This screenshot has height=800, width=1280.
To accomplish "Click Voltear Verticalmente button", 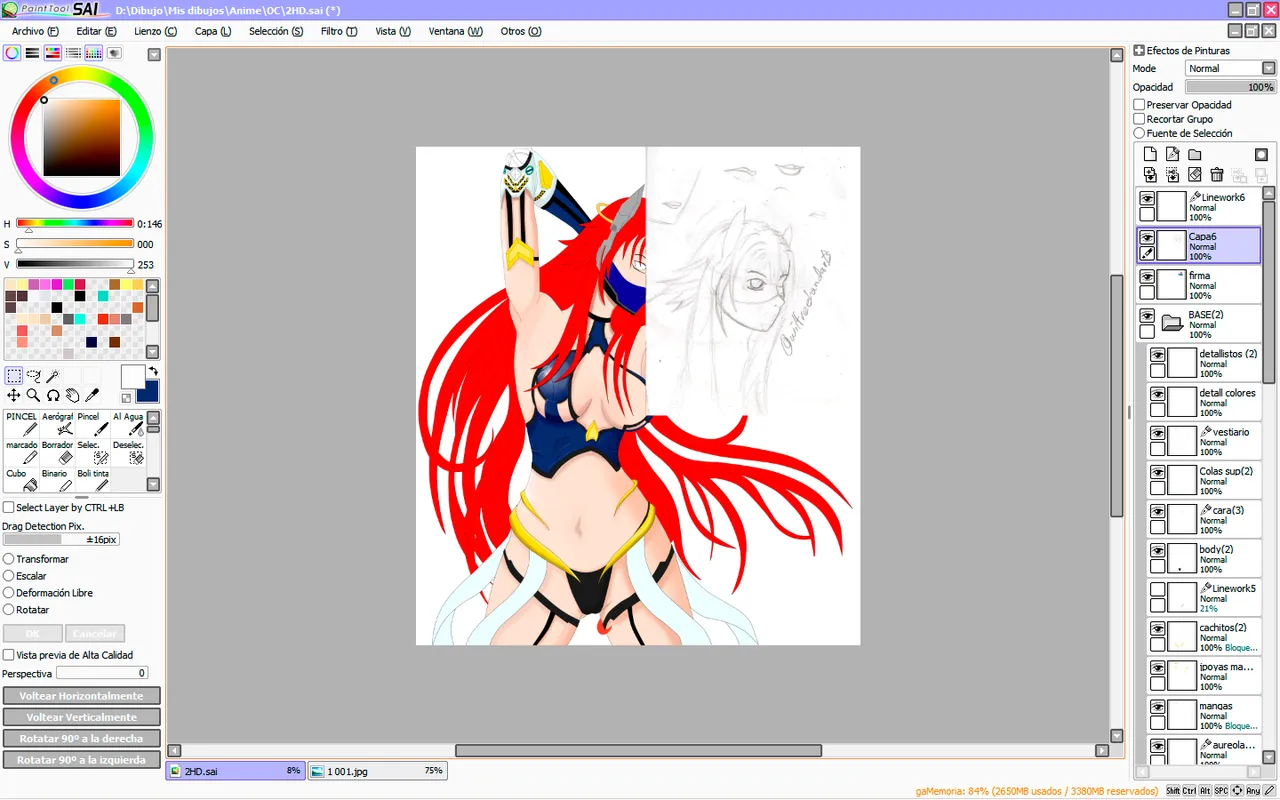I will coord(81,717).
